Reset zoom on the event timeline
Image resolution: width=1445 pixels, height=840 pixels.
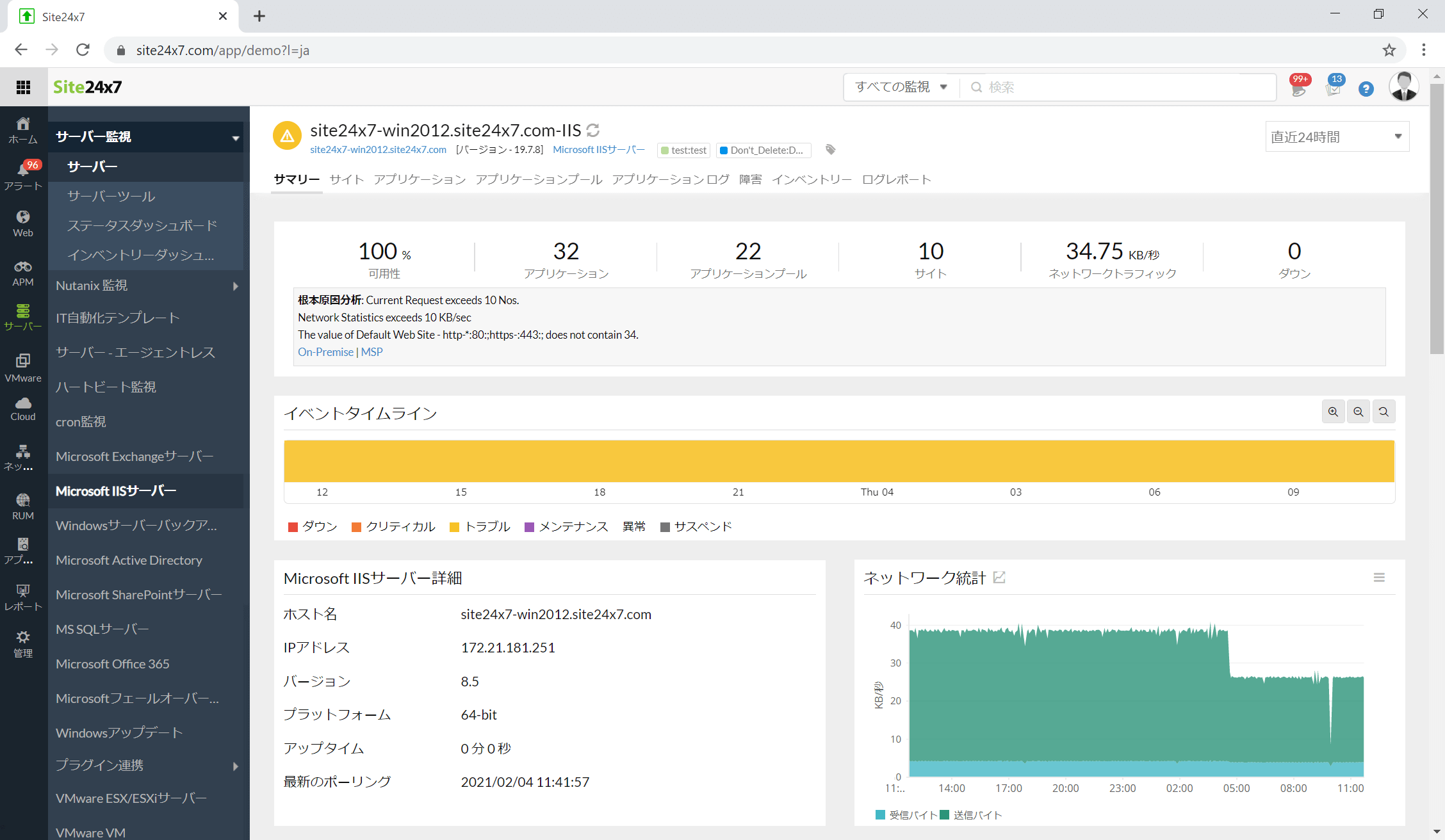pyautogui.click(x=1384, y=412)
